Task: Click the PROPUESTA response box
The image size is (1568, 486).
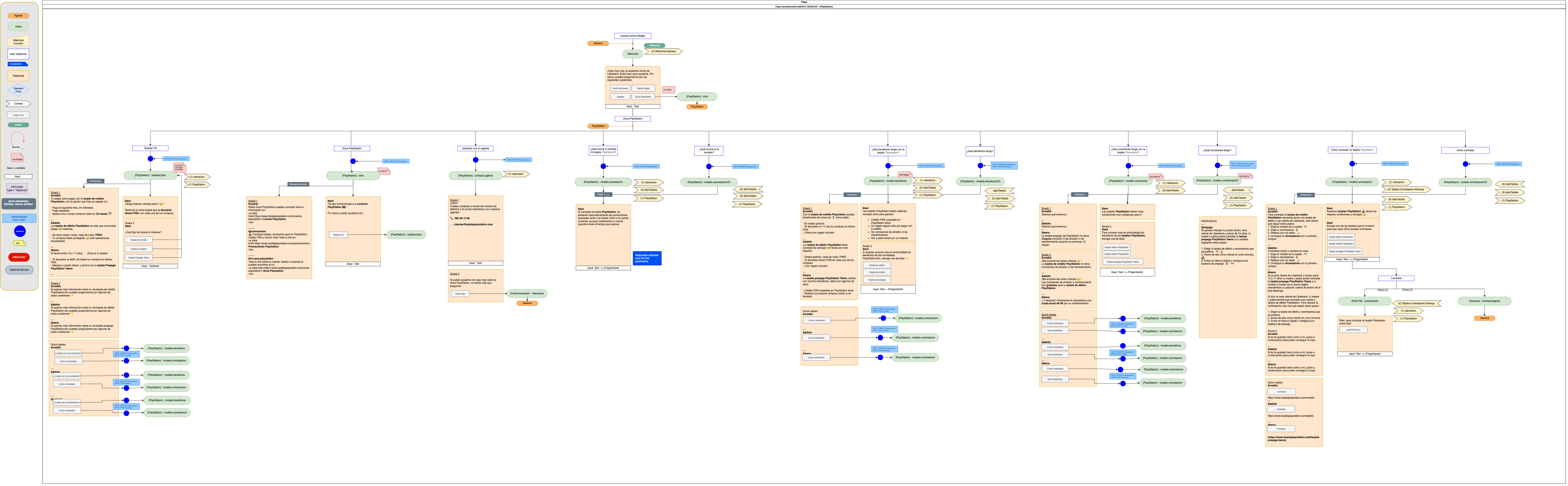Action: (1228, 277)
